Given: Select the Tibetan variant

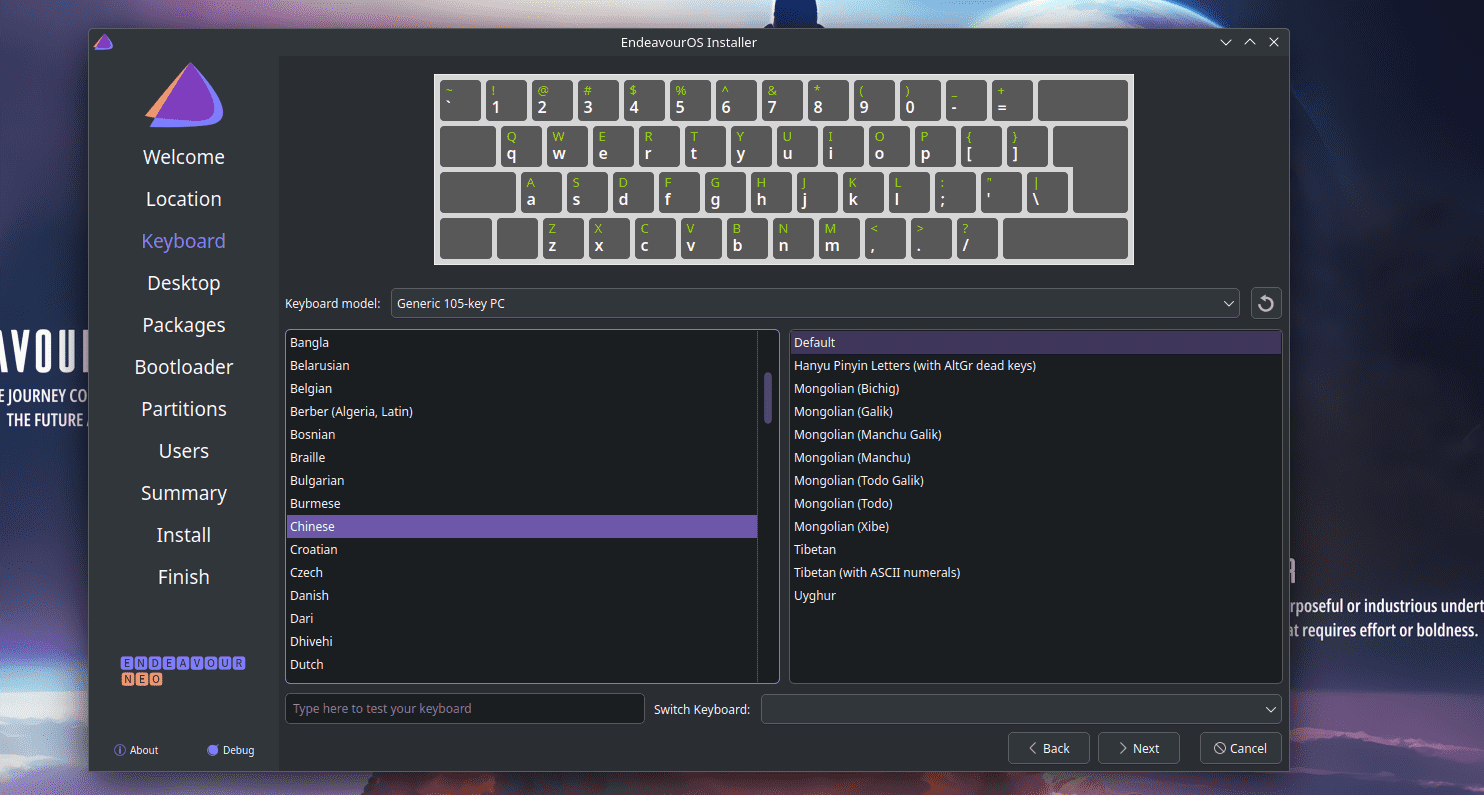Looking at the screenshot, I should coord(1036,550).
